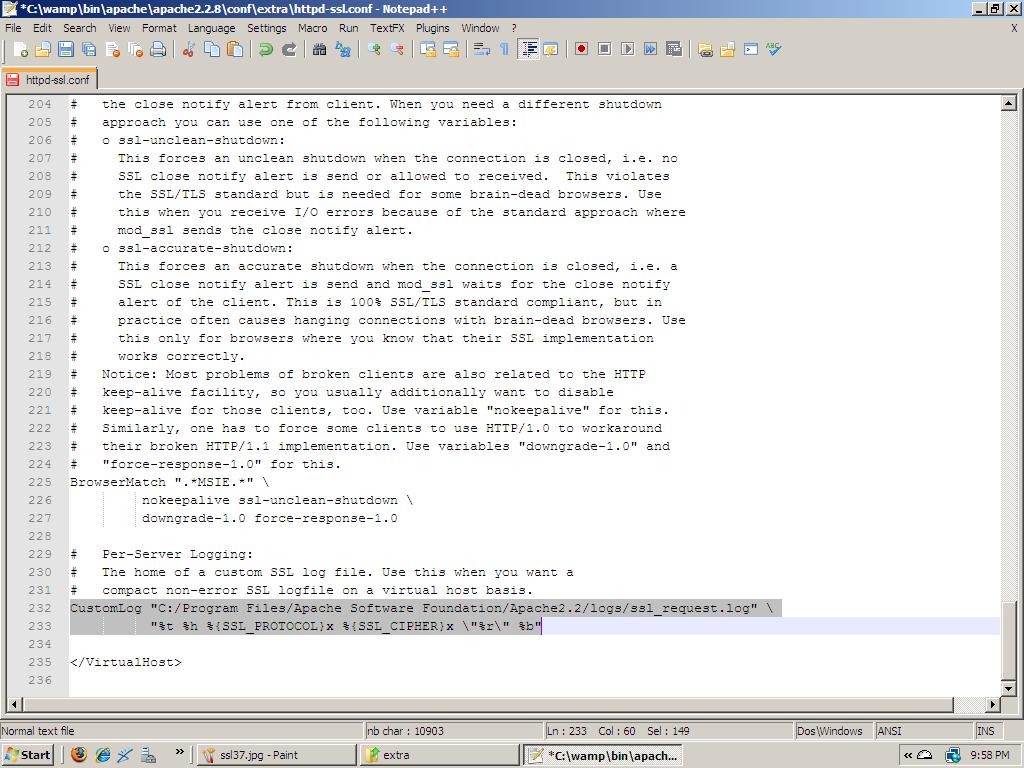
Task: Open the Language menu
Action: pos(211,28)
